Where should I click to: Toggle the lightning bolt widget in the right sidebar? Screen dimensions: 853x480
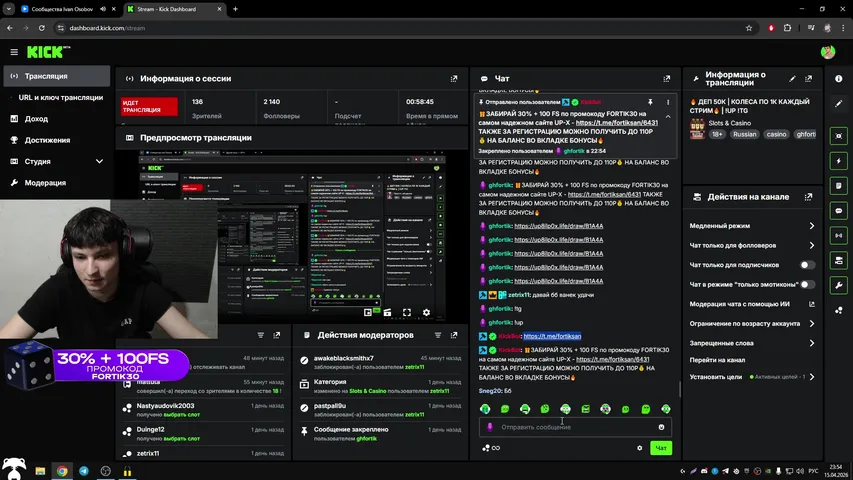[838, 161]
